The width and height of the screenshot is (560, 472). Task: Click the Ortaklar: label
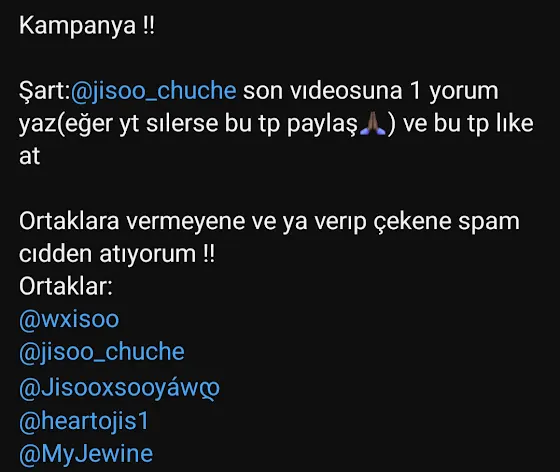tap(66, 286)
